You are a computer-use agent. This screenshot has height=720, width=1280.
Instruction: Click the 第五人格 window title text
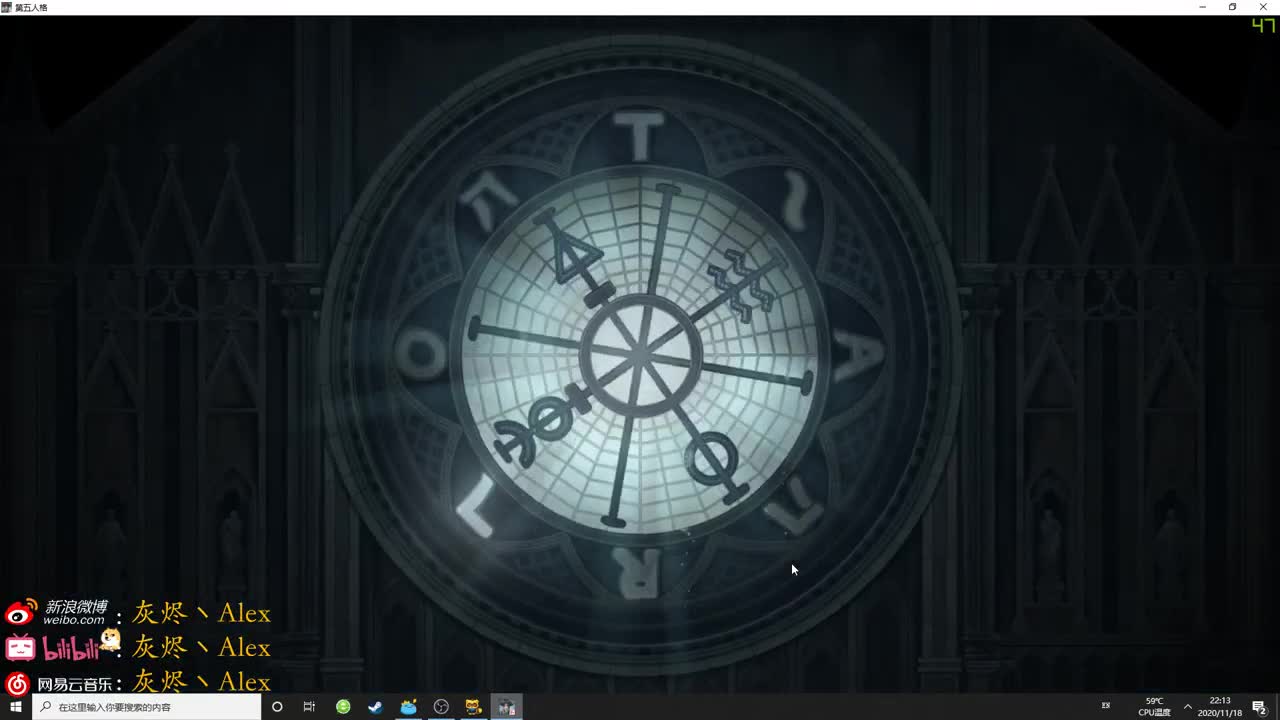pos(31,7)
